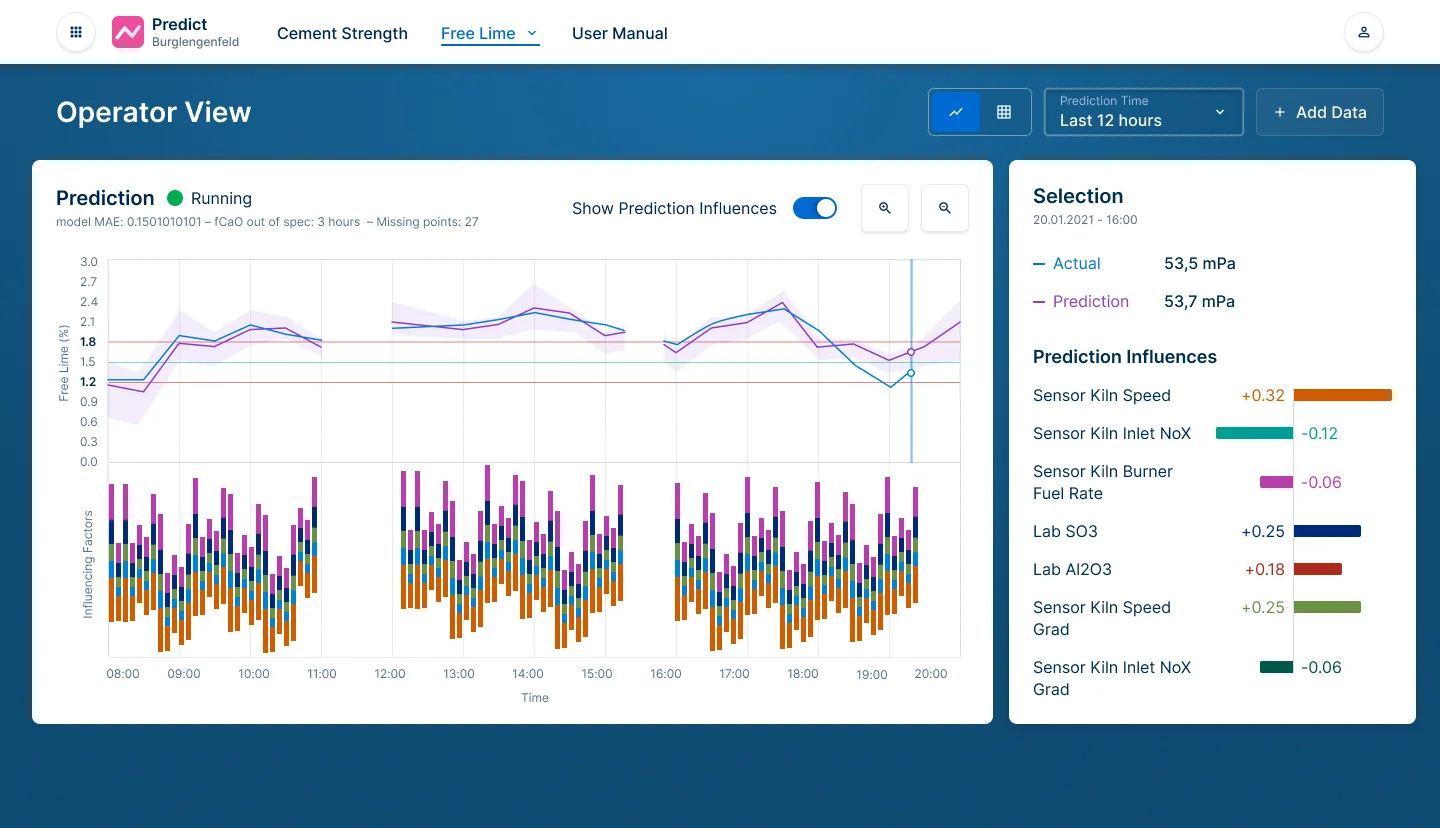Image resolution: width=1440 pixels, height=828 pixels.
Task: Click the 1.8 y-axis tick label
Action: coord(88,342)
